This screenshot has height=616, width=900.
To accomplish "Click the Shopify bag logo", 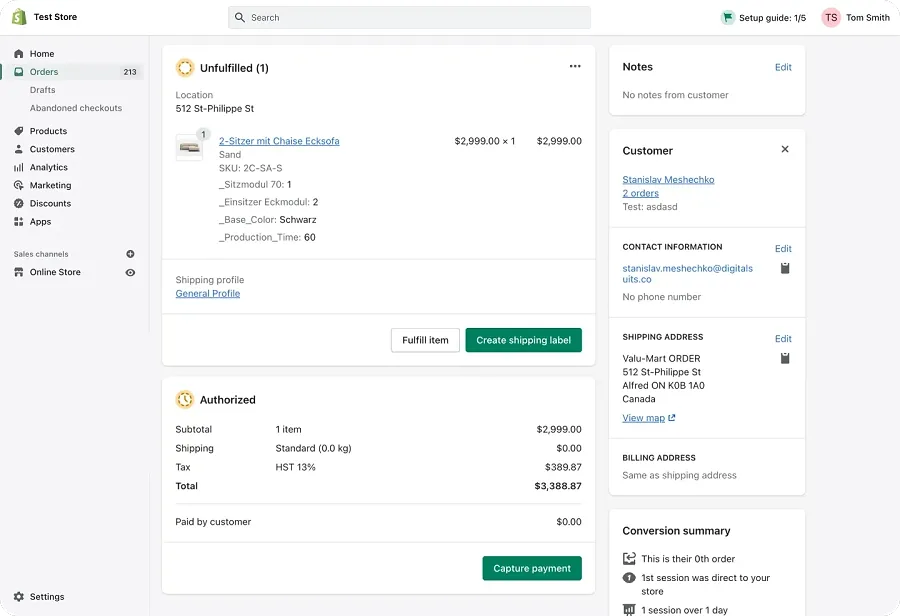I will pyautogui.click(x=19, y=17).
